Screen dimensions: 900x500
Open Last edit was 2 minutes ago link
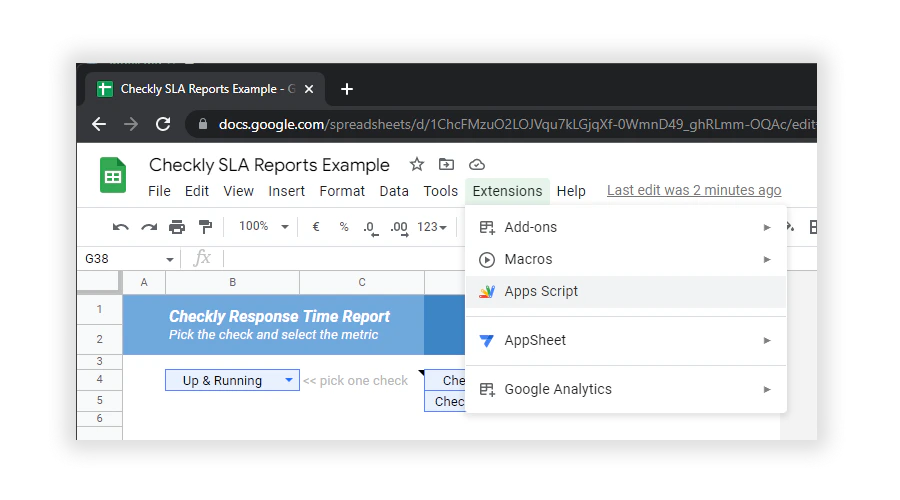tap(694, 191)
